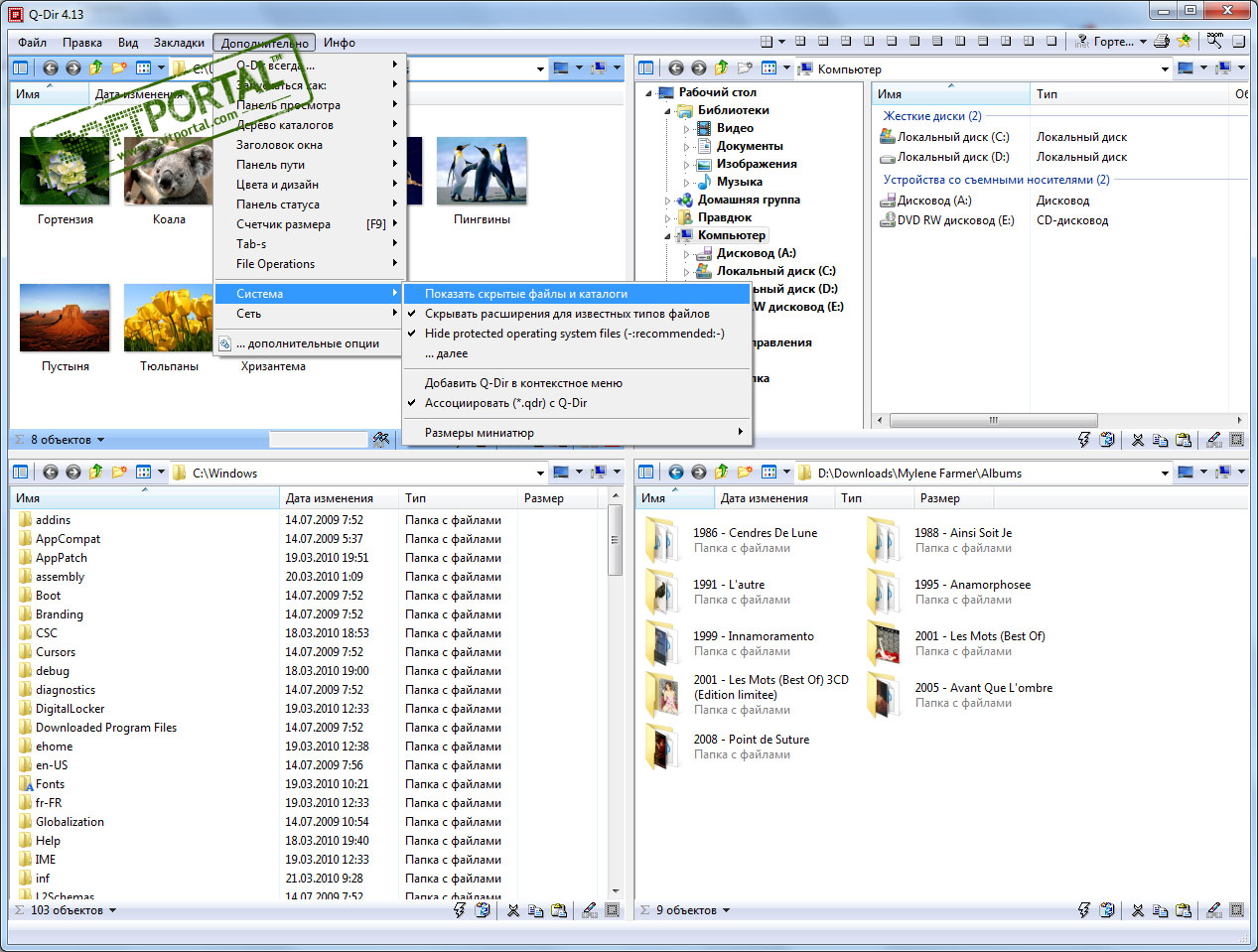Image resolution: width=1258 pixels, height=952 pixels.
Task: Navigate up in the Mylene Farmer Albums pane
Action: pos(722,473)
